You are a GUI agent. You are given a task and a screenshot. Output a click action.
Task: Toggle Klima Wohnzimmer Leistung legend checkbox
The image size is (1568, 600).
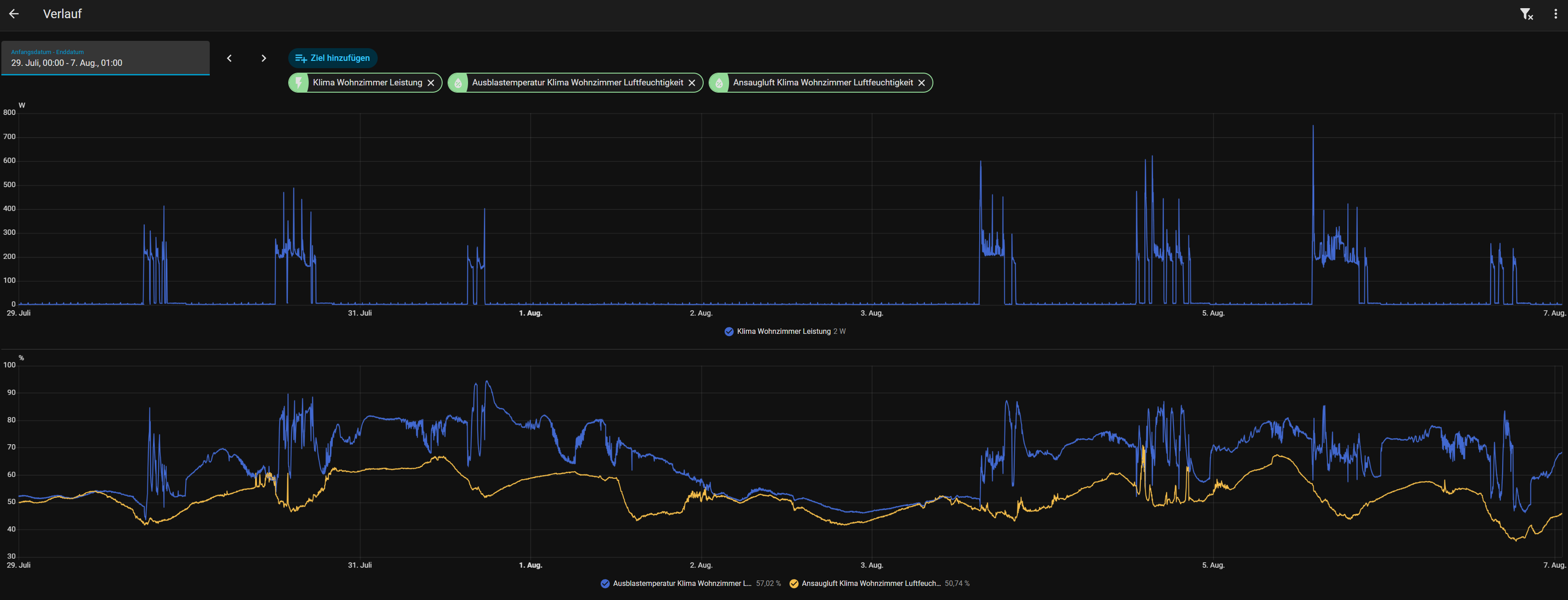(x=729, y=332)
